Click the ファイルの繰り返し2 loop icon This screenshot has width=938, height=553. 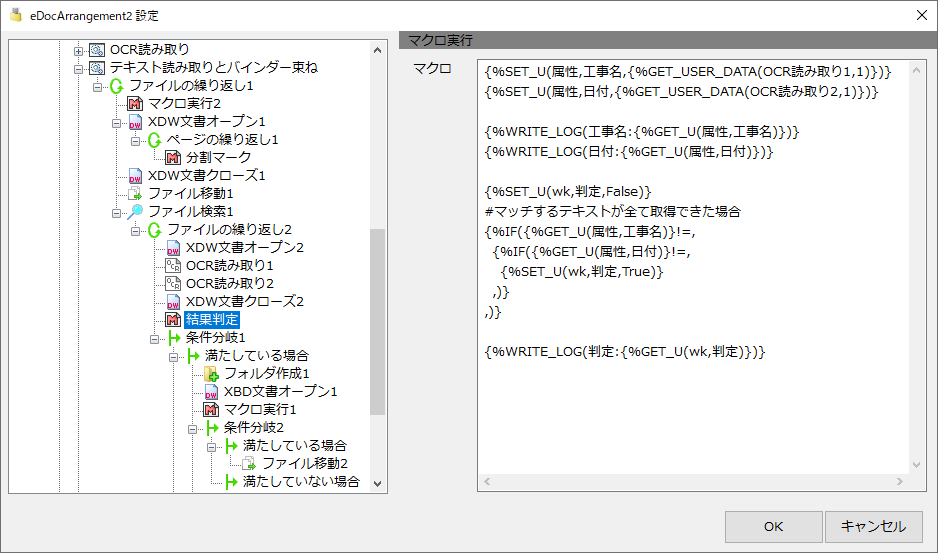click(x=154, y=230)
